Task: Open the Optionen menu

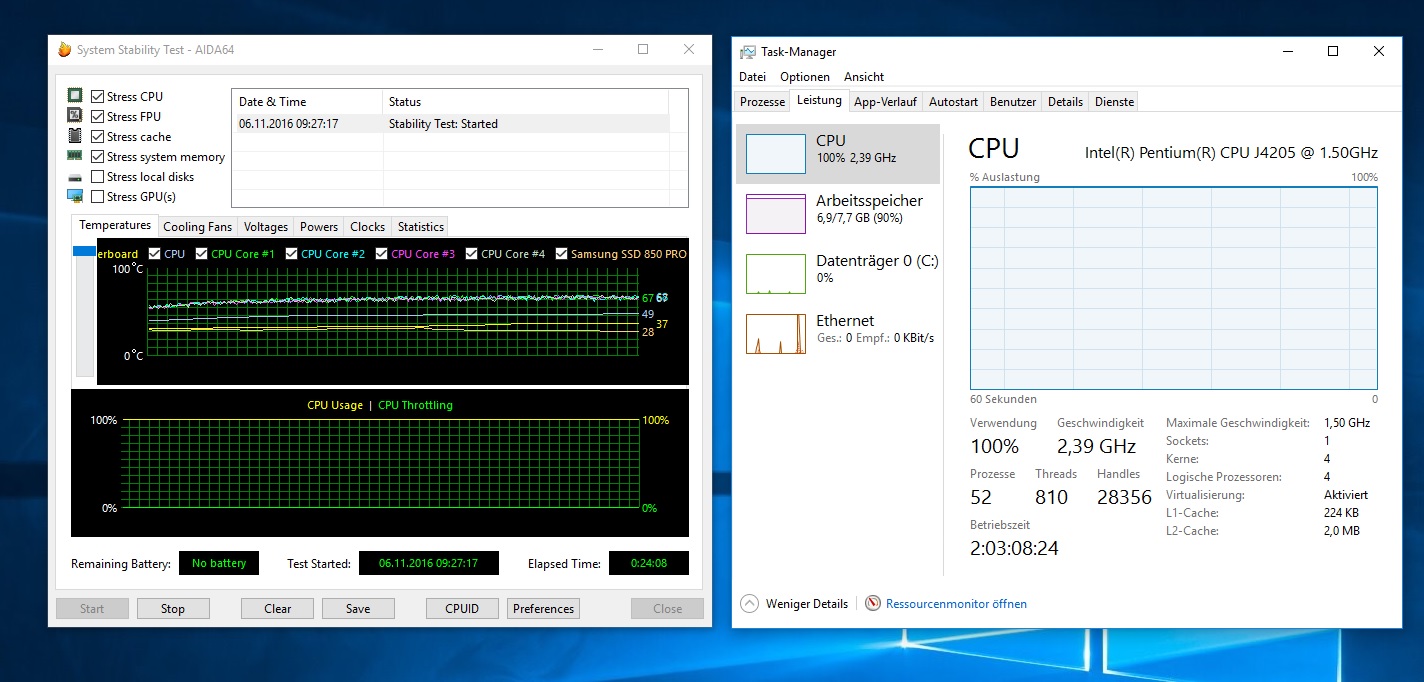Action: 805,77
